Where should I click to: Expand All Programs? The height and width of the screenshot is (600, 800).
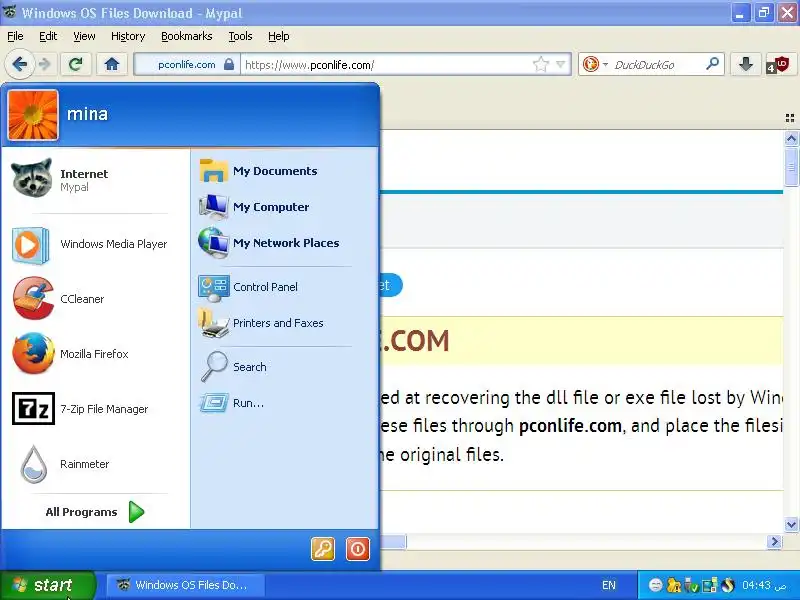[95, 512]
